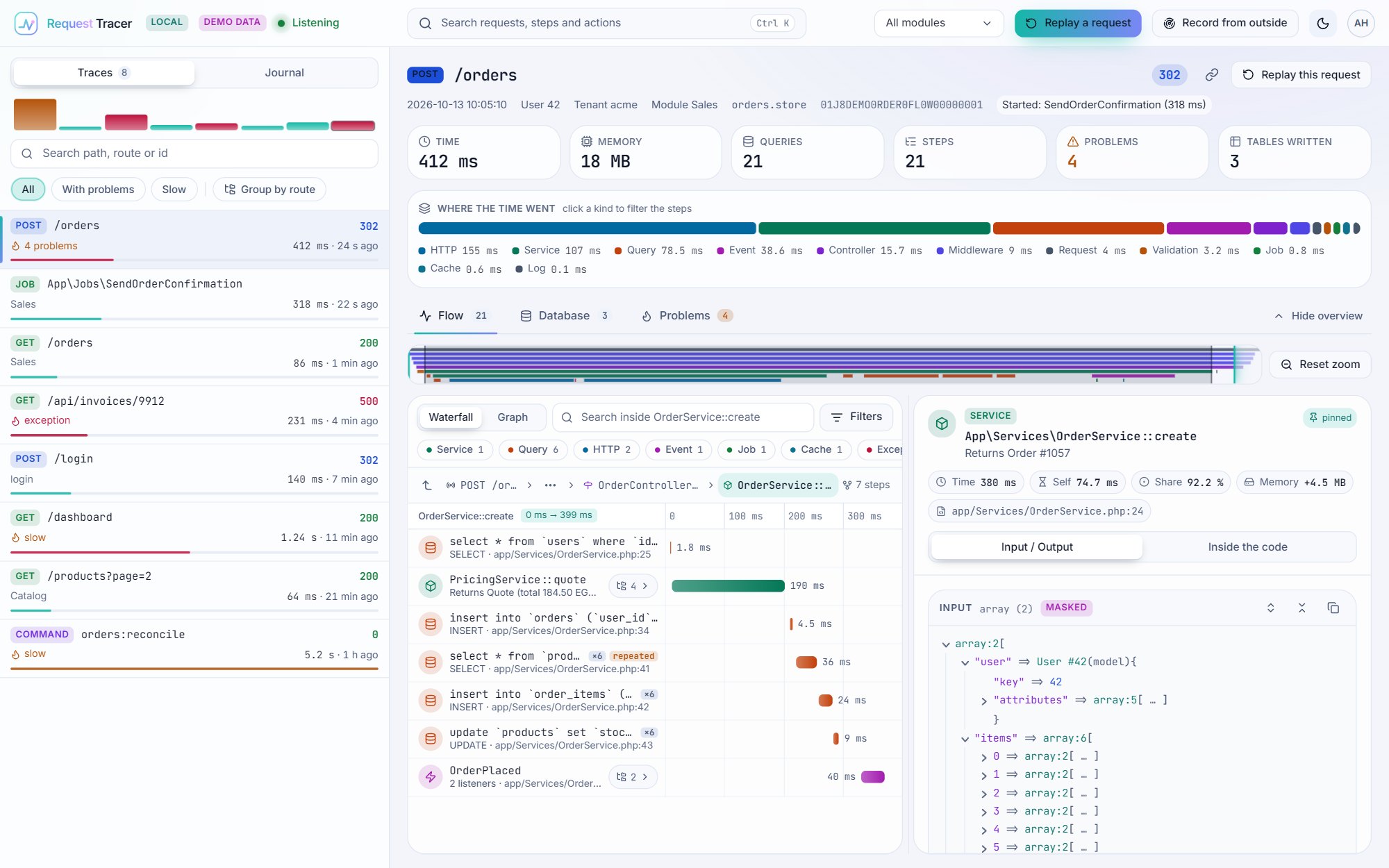
Task: Toggle Group by route
Action: pyautogui.click(x=269, y=190)
